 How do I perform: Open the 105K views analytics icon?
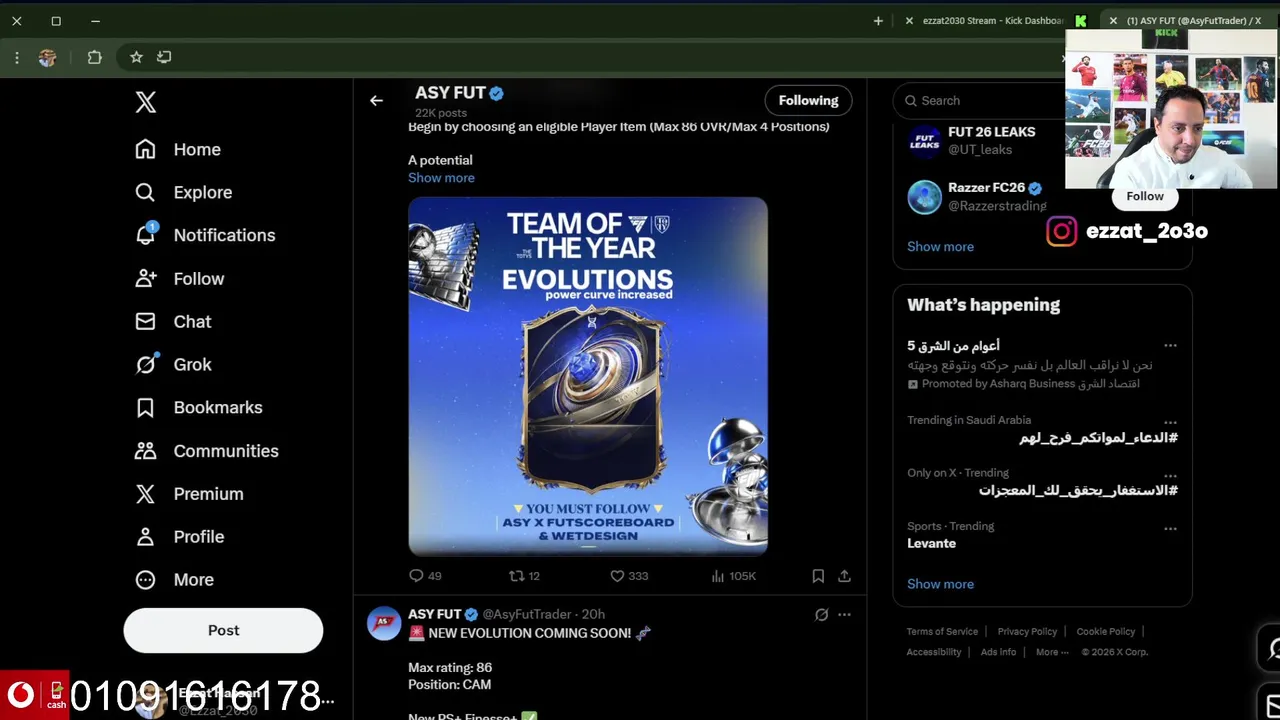(717, 576)
